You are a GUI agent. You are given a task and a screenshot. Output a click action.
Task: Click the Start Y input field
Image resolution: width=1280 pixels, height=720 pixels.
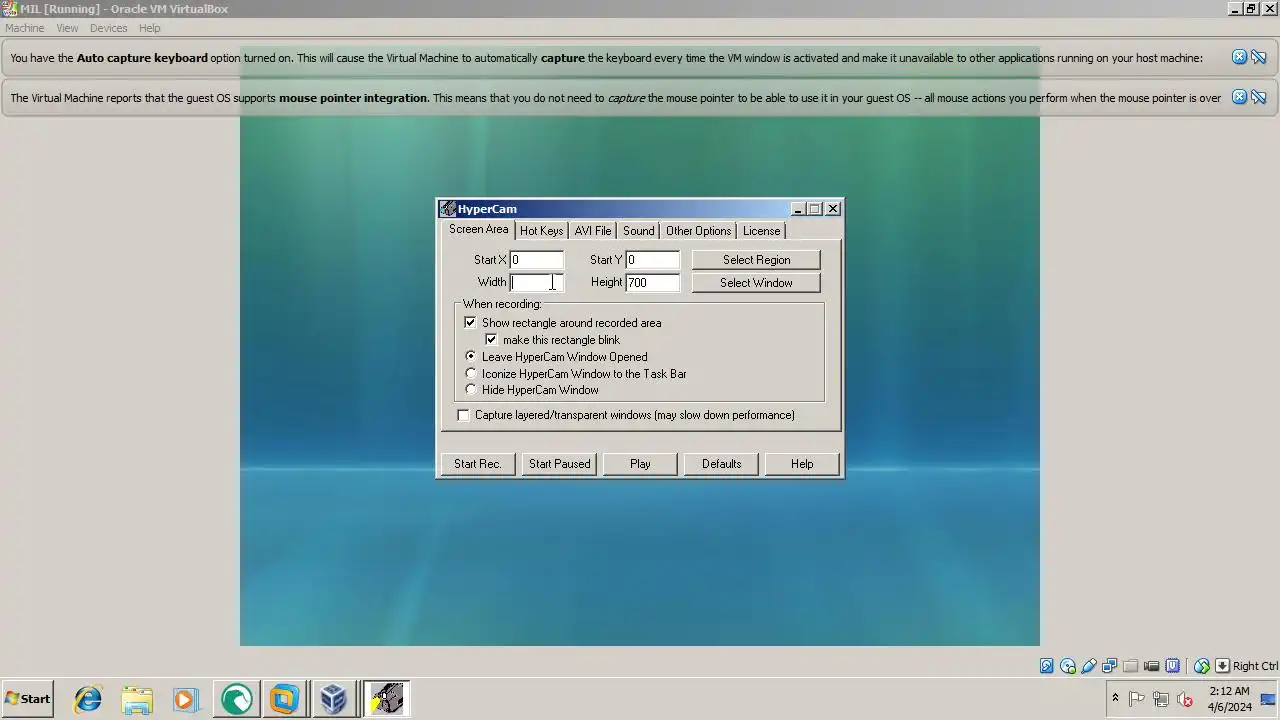(x=653, y=260)
